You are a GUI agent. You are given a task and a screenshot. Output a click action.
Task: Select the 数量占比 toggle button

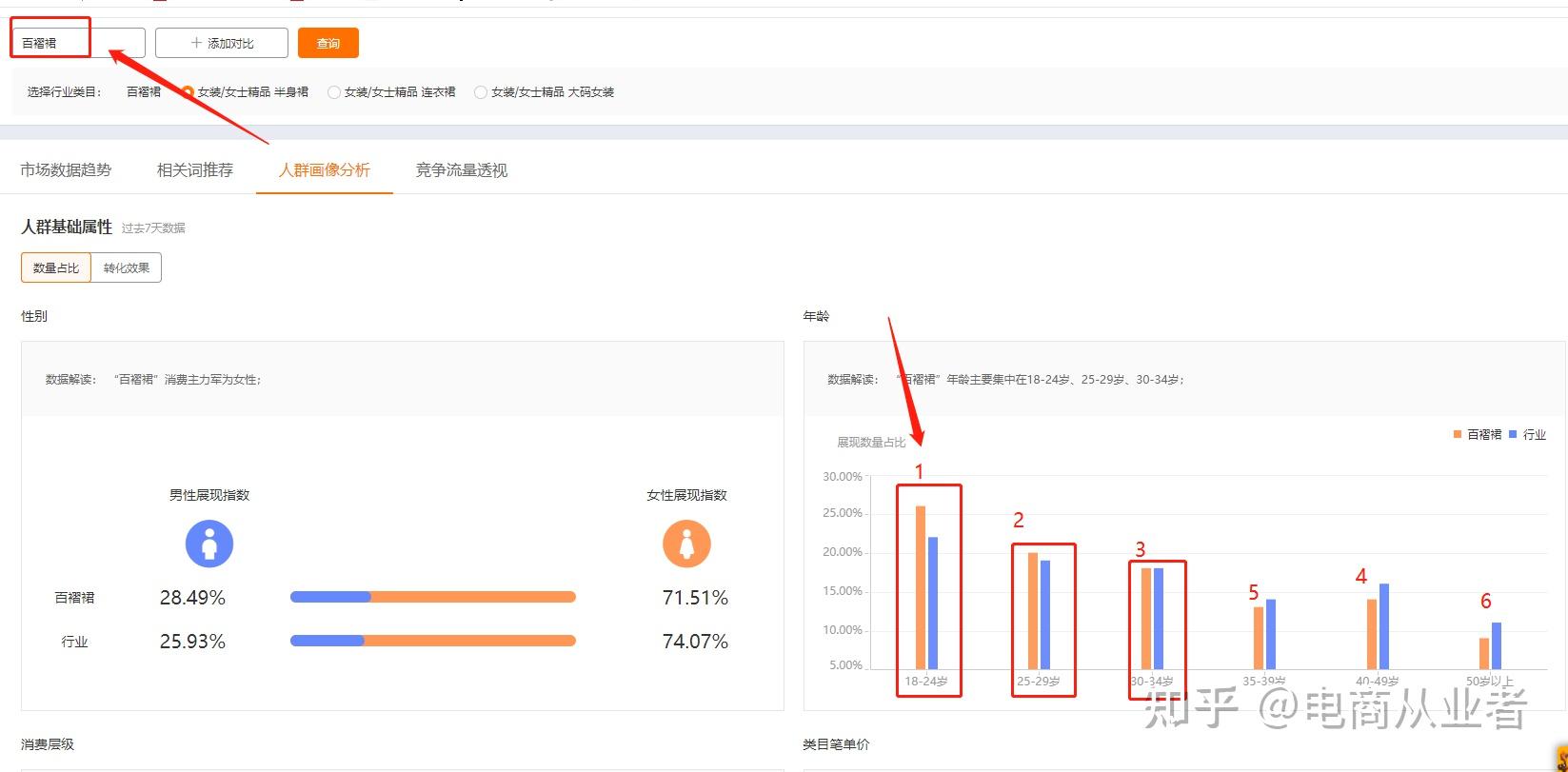coord(56,267)
